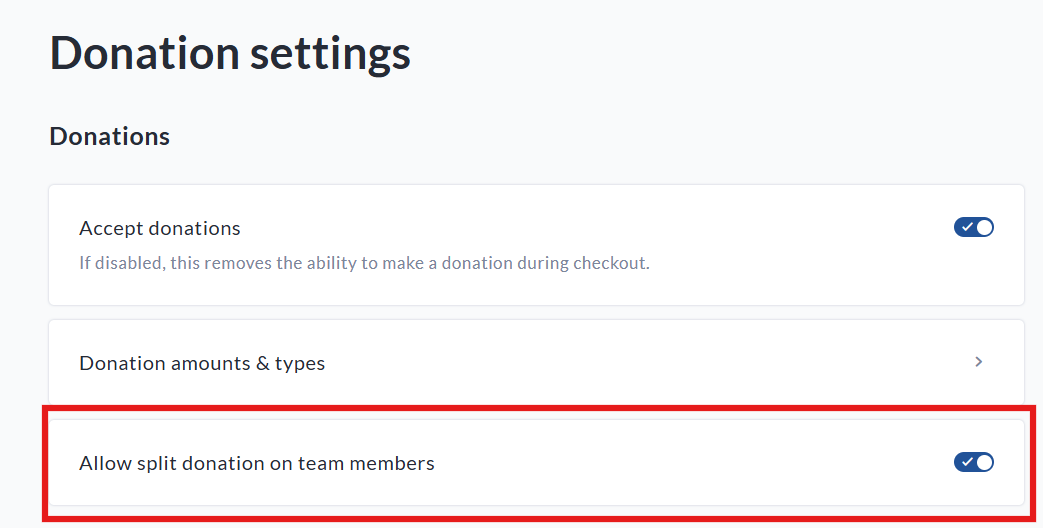Click the word 'Donation' in the page title
The image size is (1043, 528).
pyautogui.click(x=143, y=52)
